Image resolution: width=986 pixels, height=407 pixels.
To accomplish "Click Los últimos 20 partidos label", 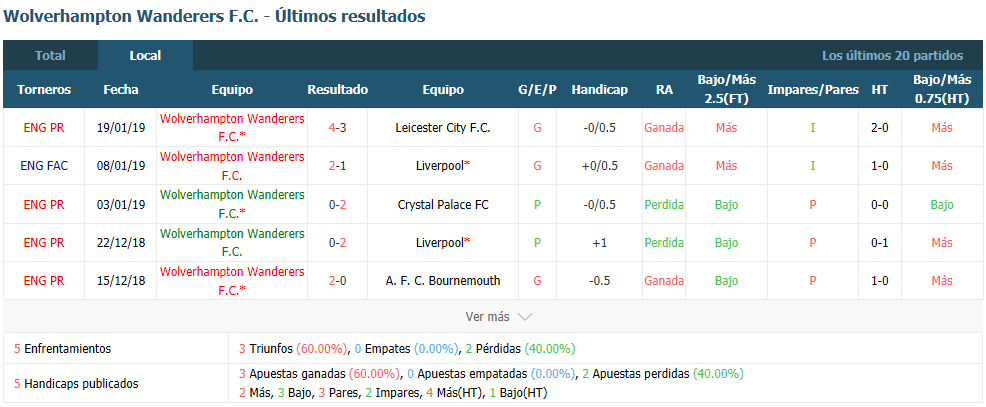I will point(892,55).
